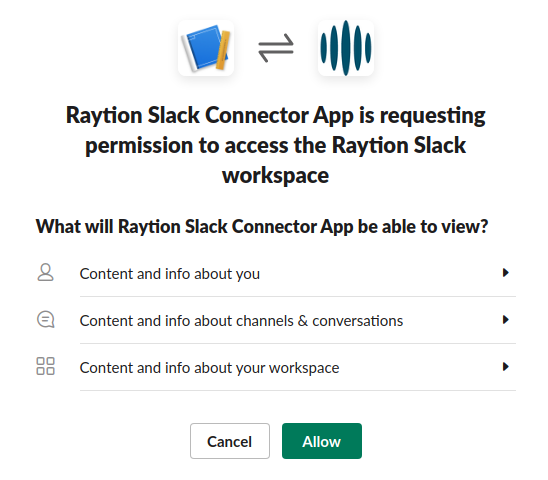Click the four-squares workspace icon

pyautogui.click(x=45, y=366)
